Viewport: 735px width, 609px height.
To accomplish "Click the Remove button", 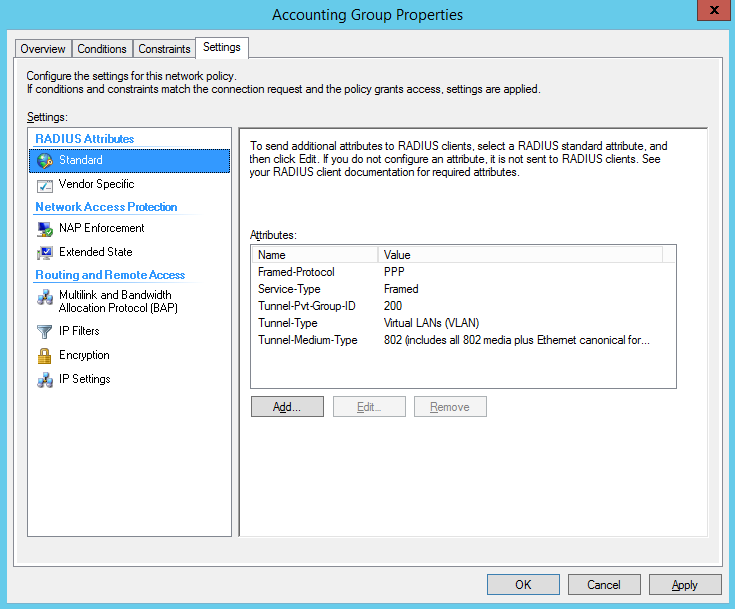I will pyautogui.click(x=450, y=407).
